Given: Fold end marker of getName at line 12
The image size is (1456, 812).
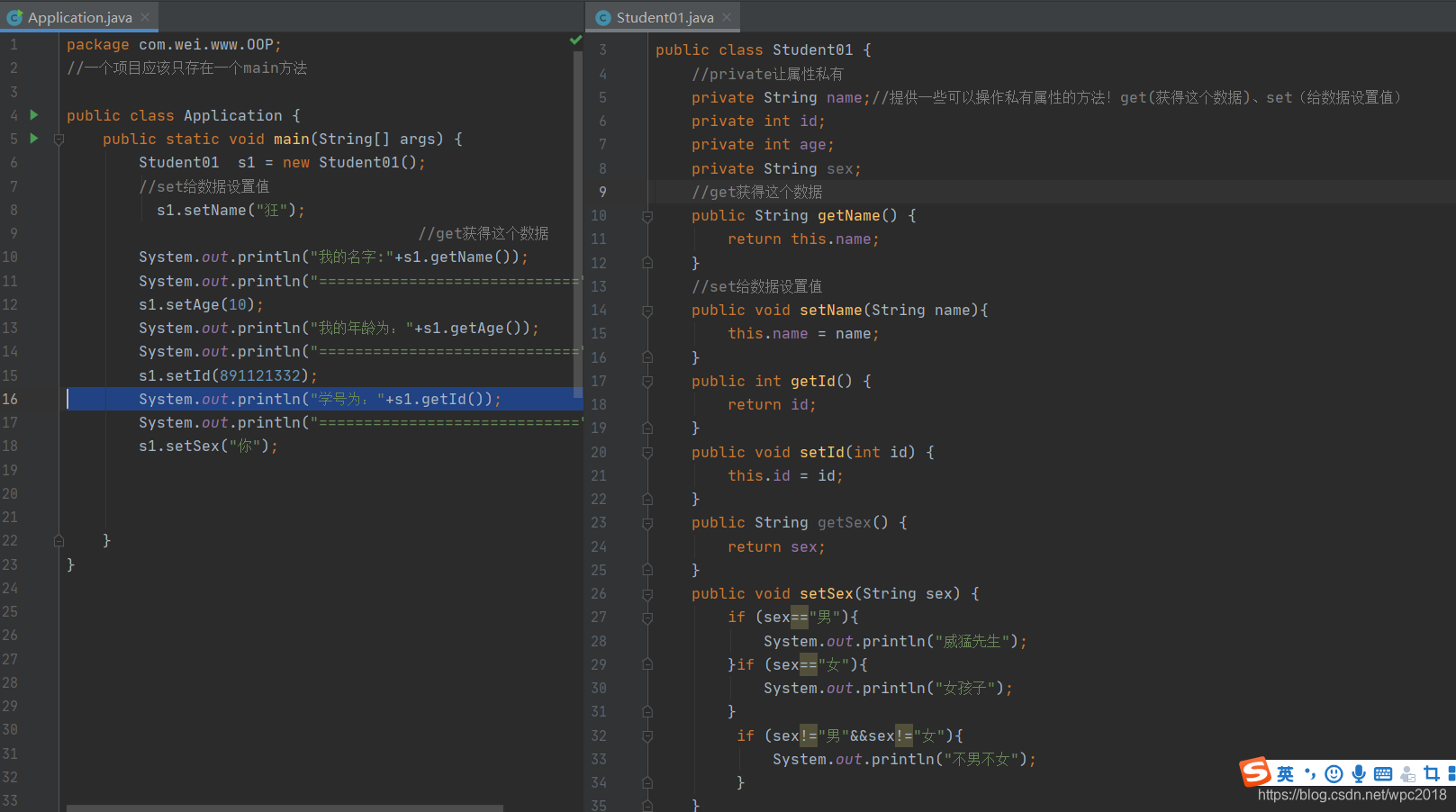Looking at the screenshot, I should [647, 263].
